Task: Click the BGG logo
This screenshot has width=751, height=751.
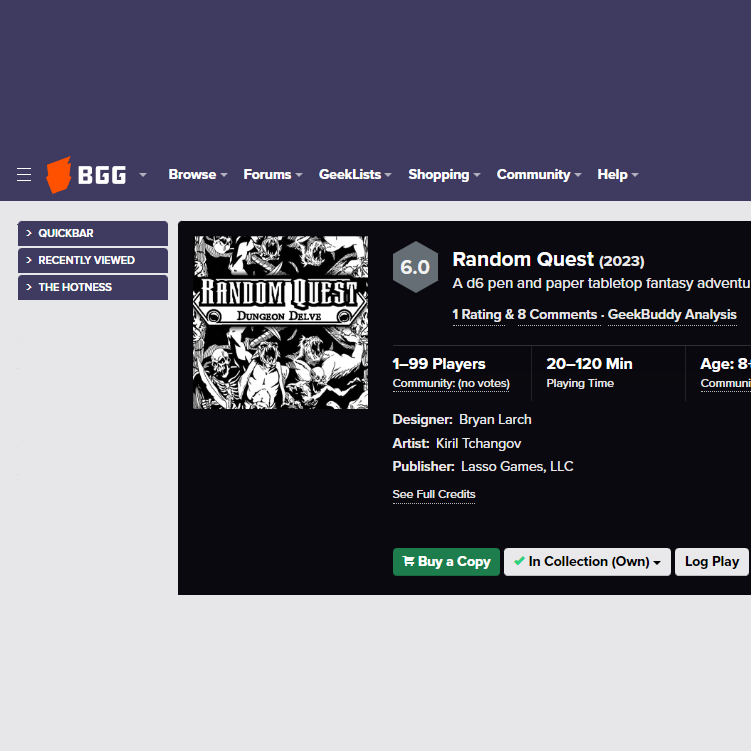Action: click(x=86, y=175)
